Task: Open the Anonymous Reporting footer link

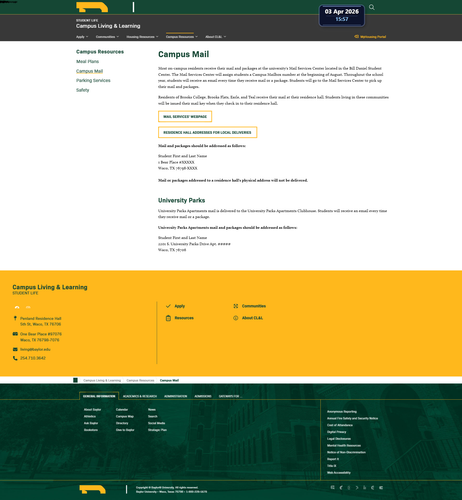Action: [342, 412]
